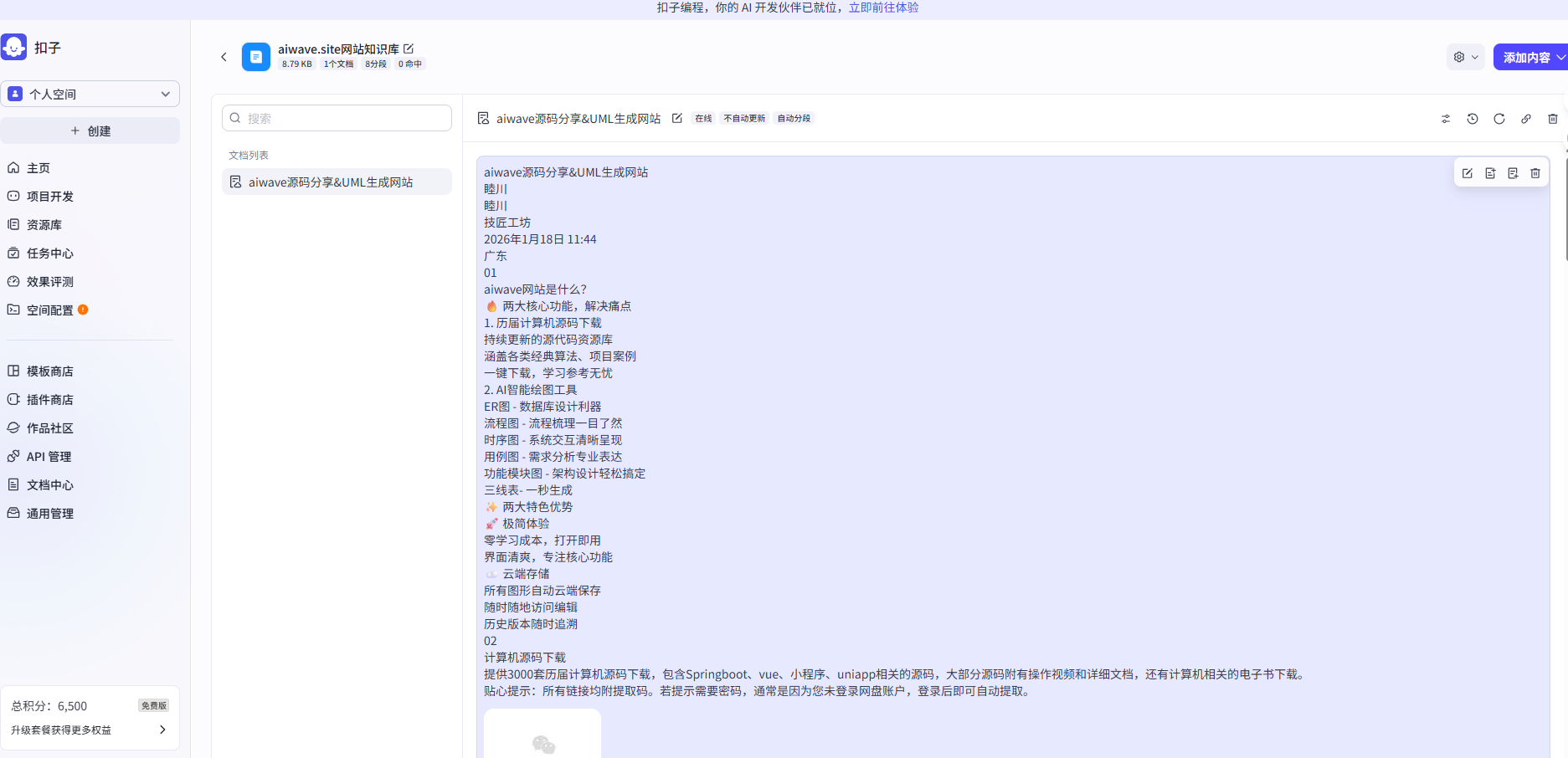Click the line ER图 - 数据库设计利器
This screenshot has height=758, width=1568.
542,407
